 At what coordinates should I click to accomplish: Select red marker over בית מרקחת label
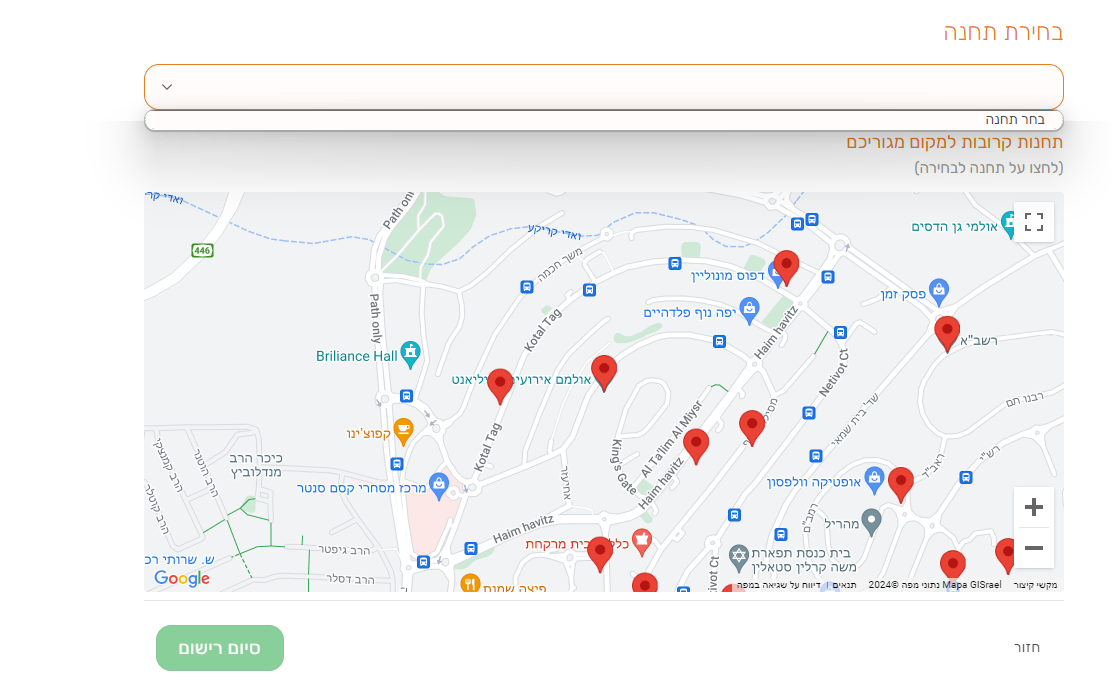(x=600, y=554)
